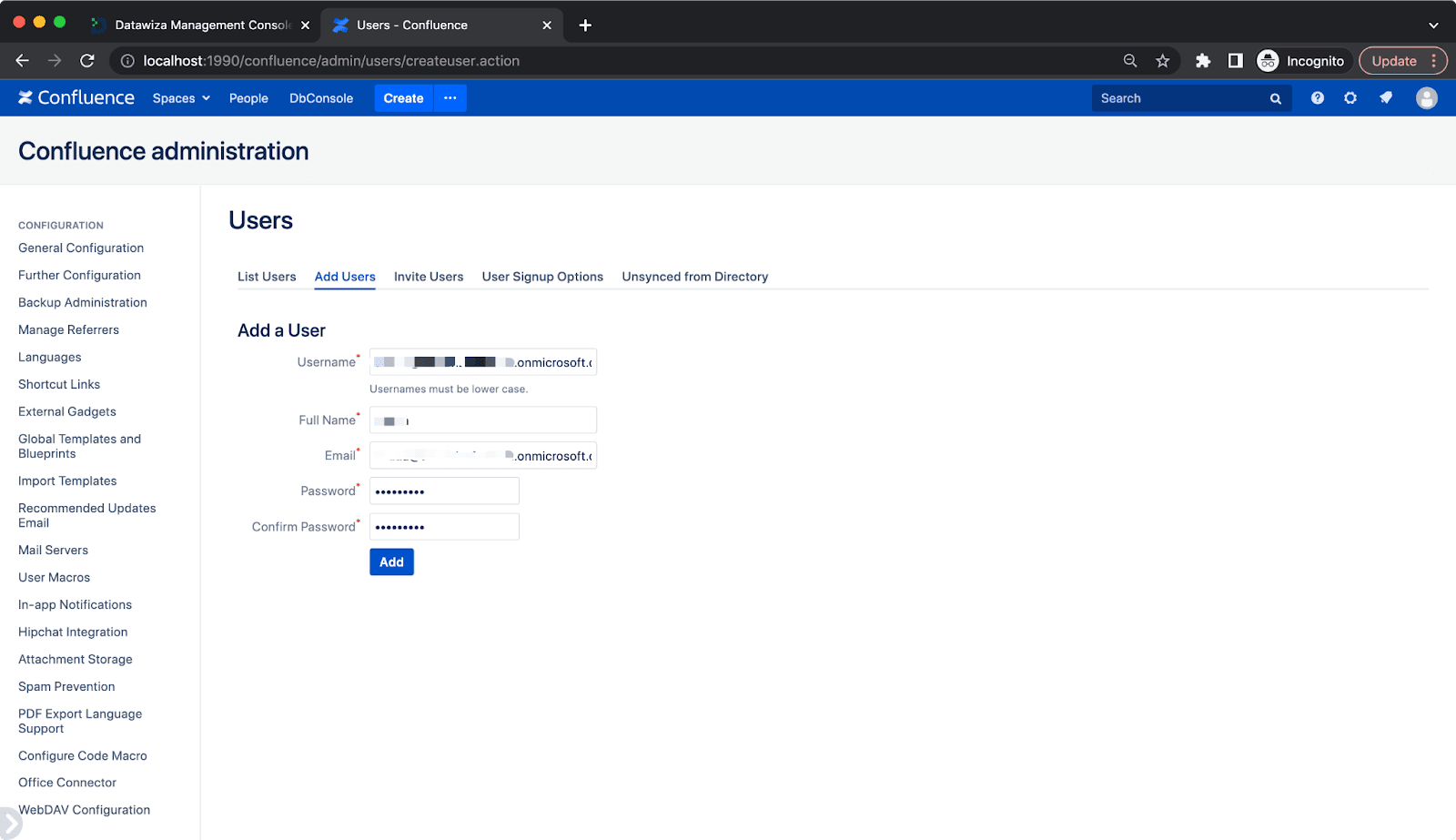1456x840 pixels.
Task: Open Import Templates link
Action: tap(67, 481)
